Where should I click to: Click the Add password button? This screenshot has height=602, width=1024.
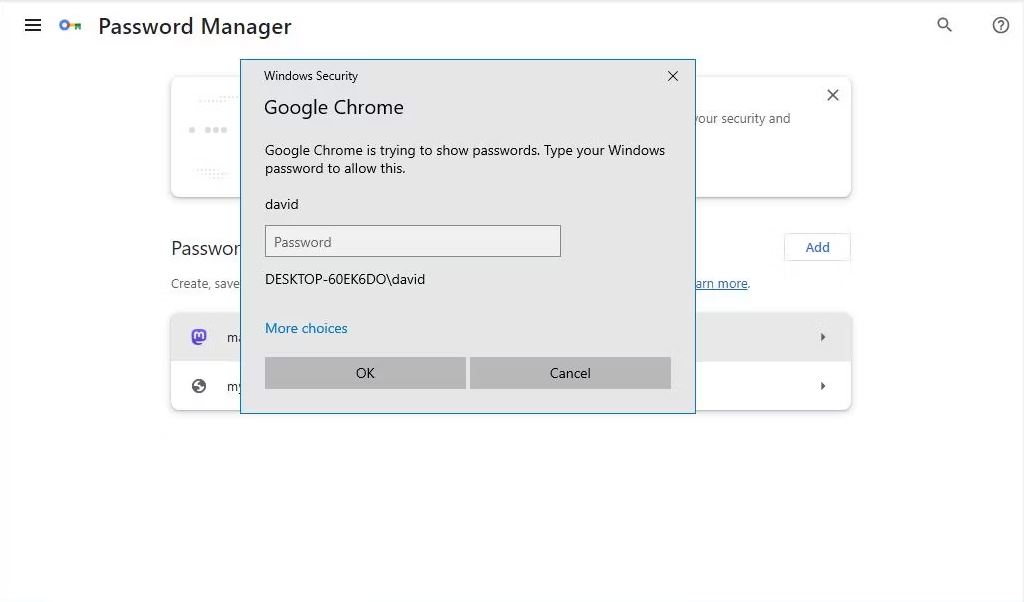tap(817, 247)
